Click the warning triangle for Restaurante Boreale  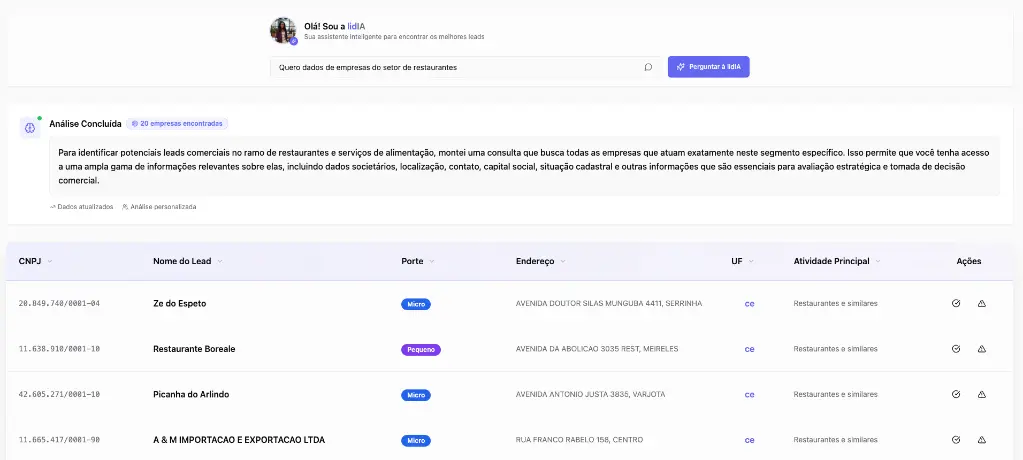pyautogui.click(x=981, y=349)
